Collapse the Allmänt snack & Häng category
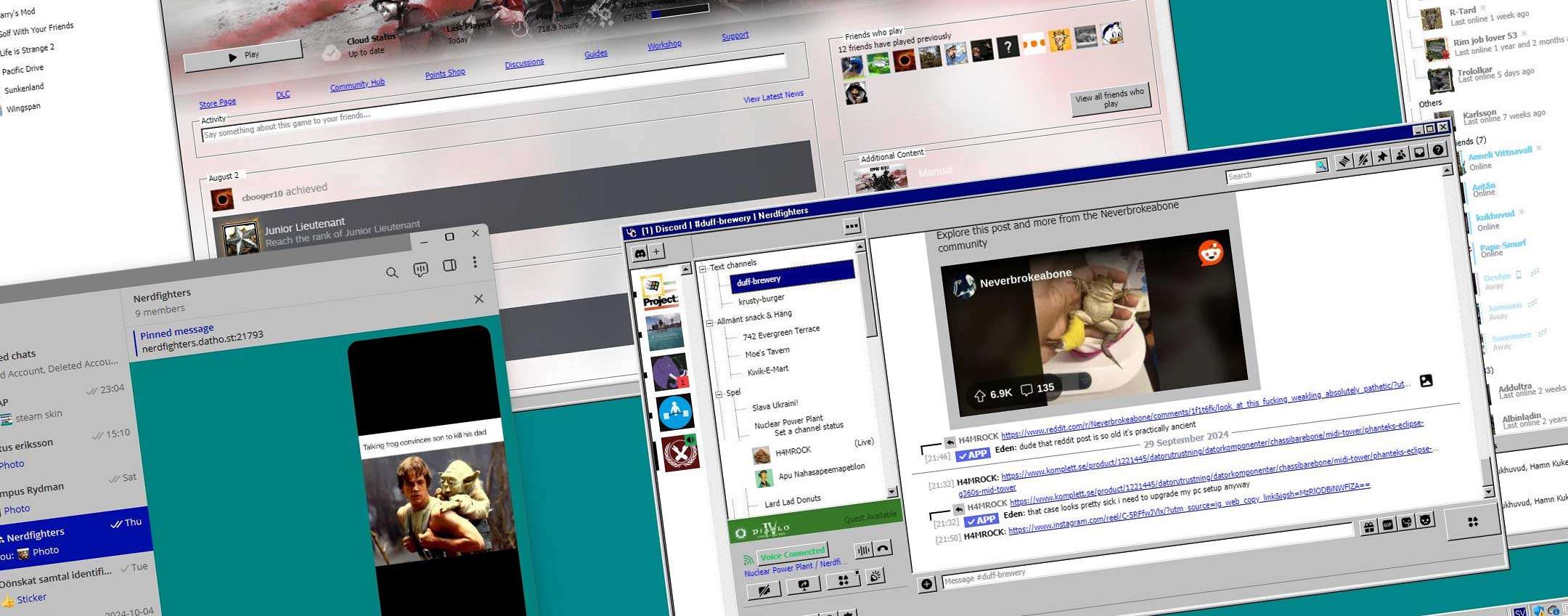 click(x=710, y=323)
